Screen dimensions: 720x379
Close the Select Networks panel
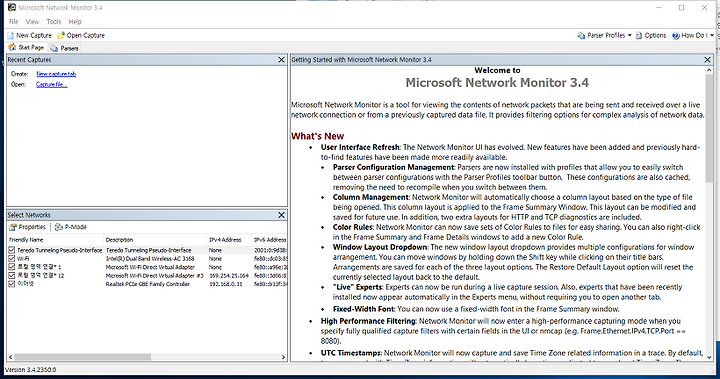point(281,215)
